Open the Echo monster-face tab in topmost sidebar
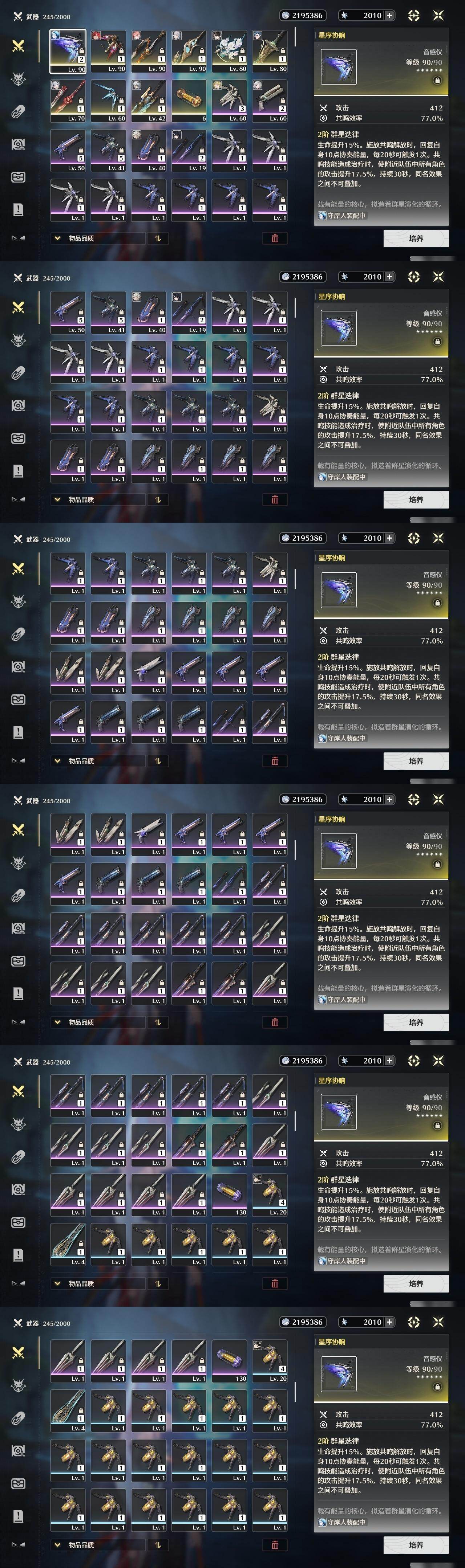 (18, 78)
